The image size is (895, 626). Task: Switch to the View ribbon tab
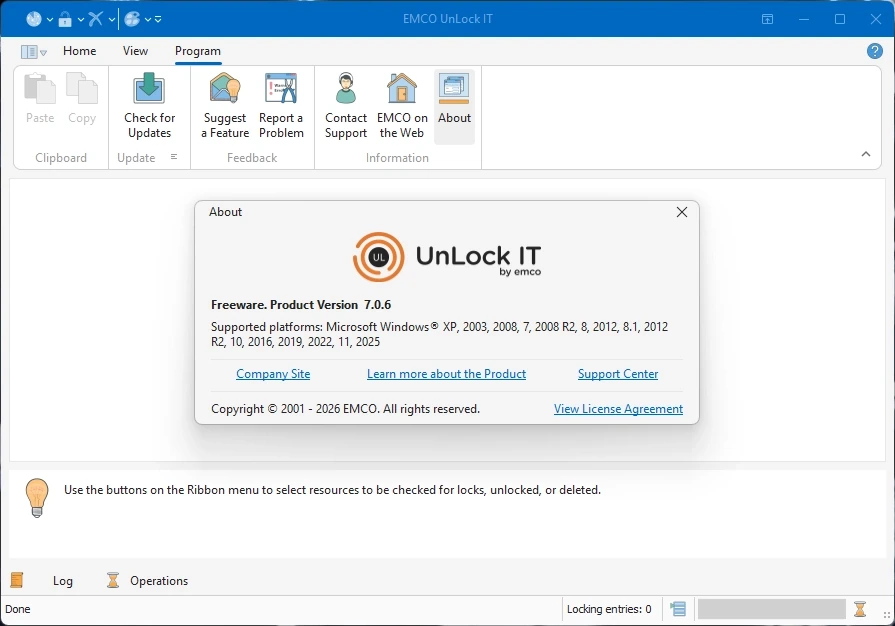(135, 51)
